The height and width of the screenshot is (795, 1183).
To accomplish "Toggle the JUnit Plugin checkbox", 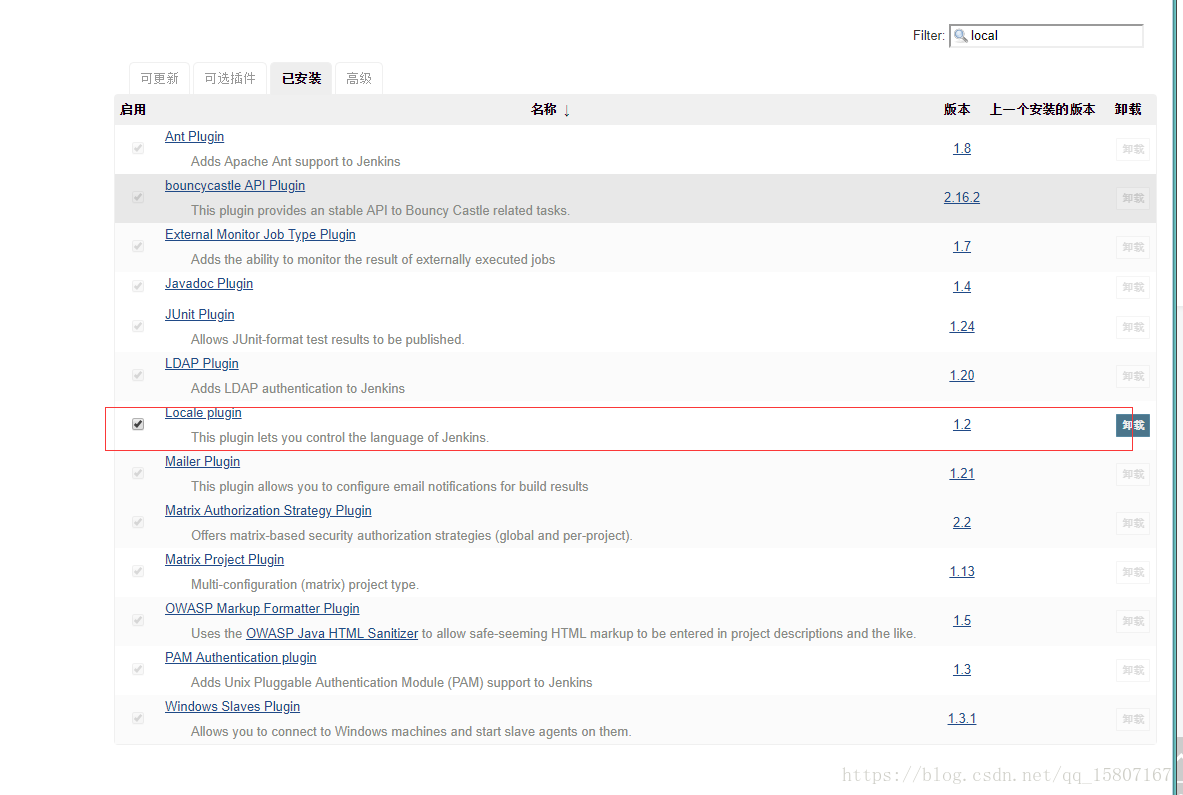I will (138, 326).
